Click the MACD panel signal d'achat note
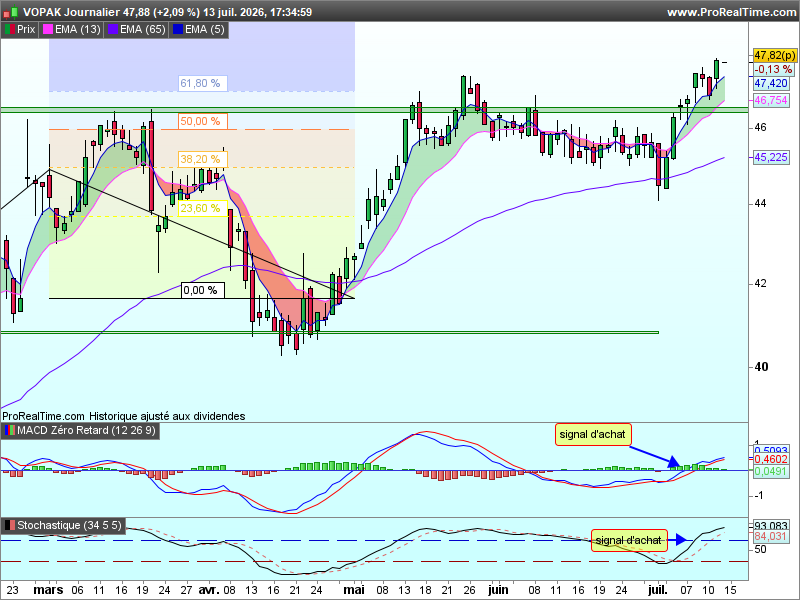This screenshot has height=600, width=800. pyautogui.click(x=593, y=435)
